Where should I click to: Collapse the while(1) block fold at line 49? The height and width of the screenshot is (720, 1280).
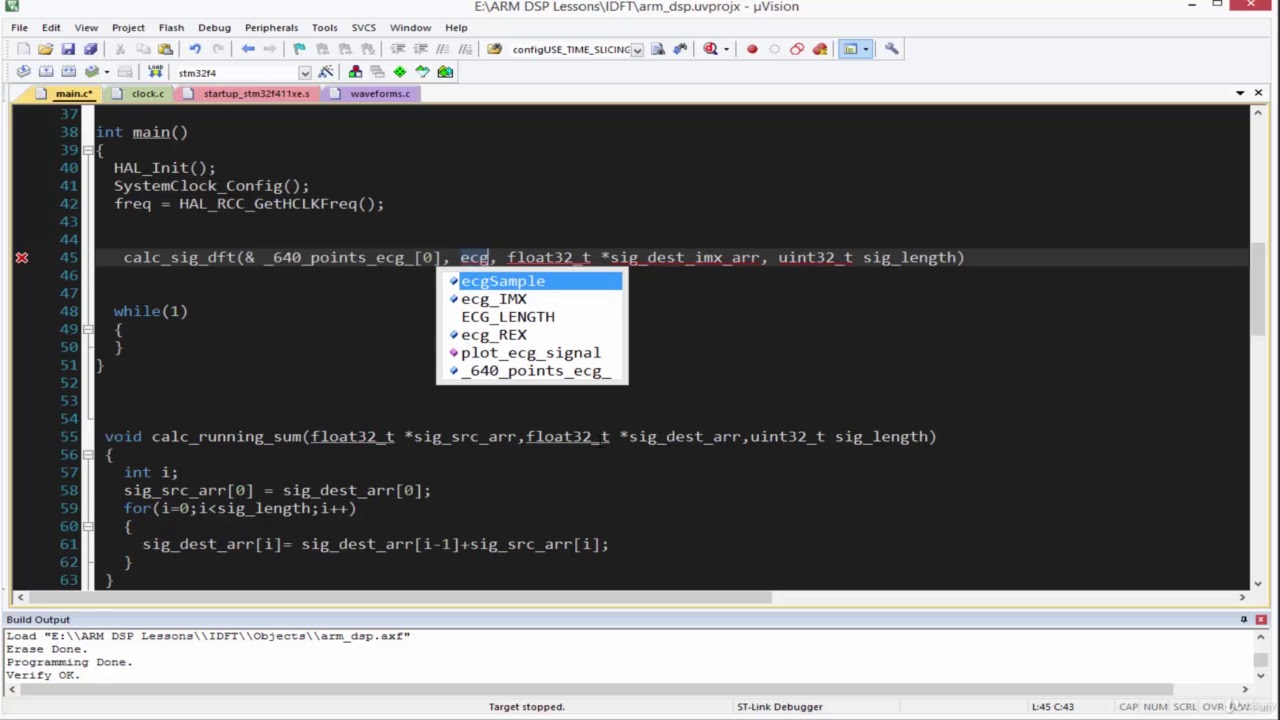click(x=88, y=329)
